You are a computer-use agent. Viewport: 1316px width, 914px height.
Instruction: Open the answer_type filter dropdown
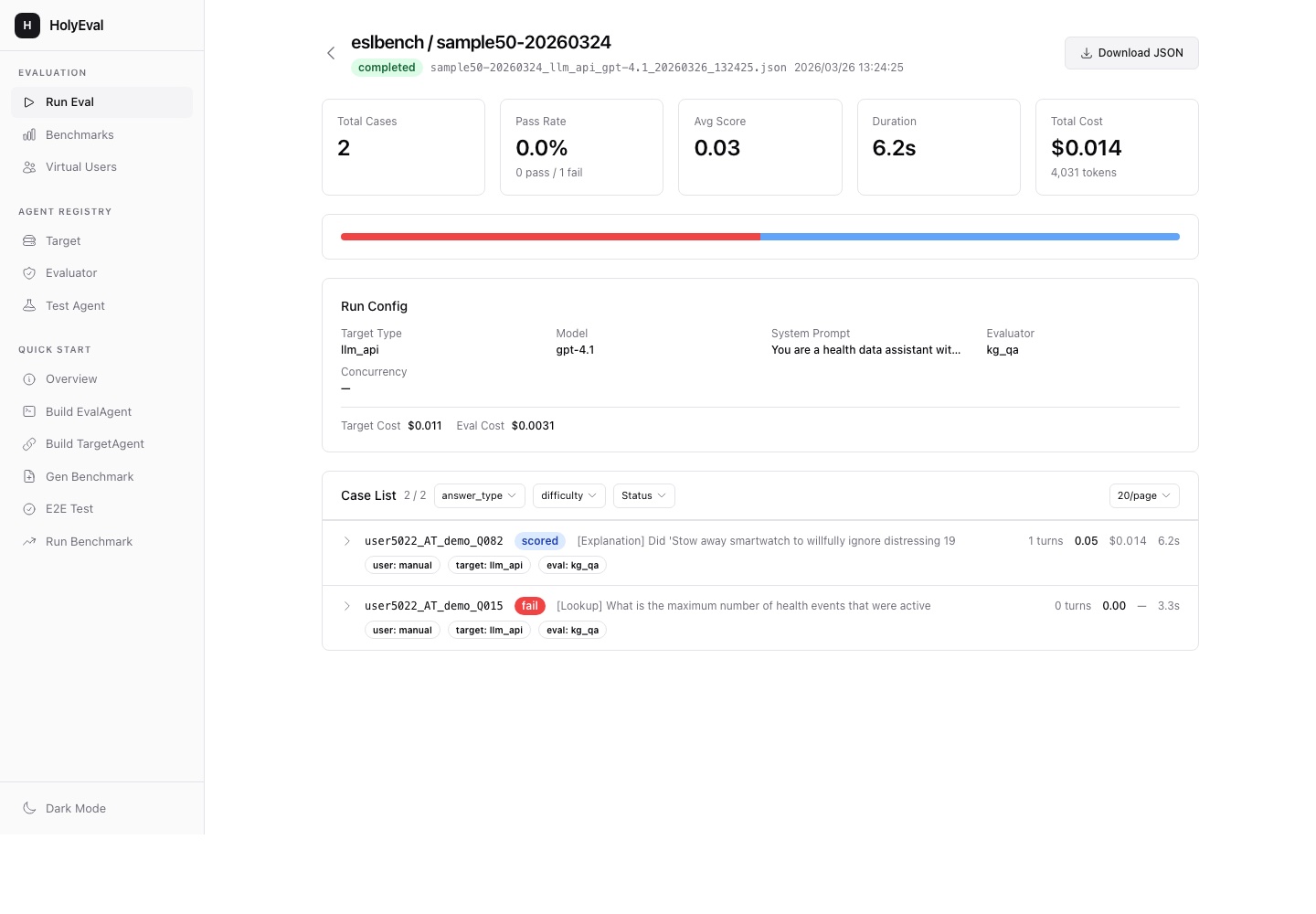click(x=480, y=495)
